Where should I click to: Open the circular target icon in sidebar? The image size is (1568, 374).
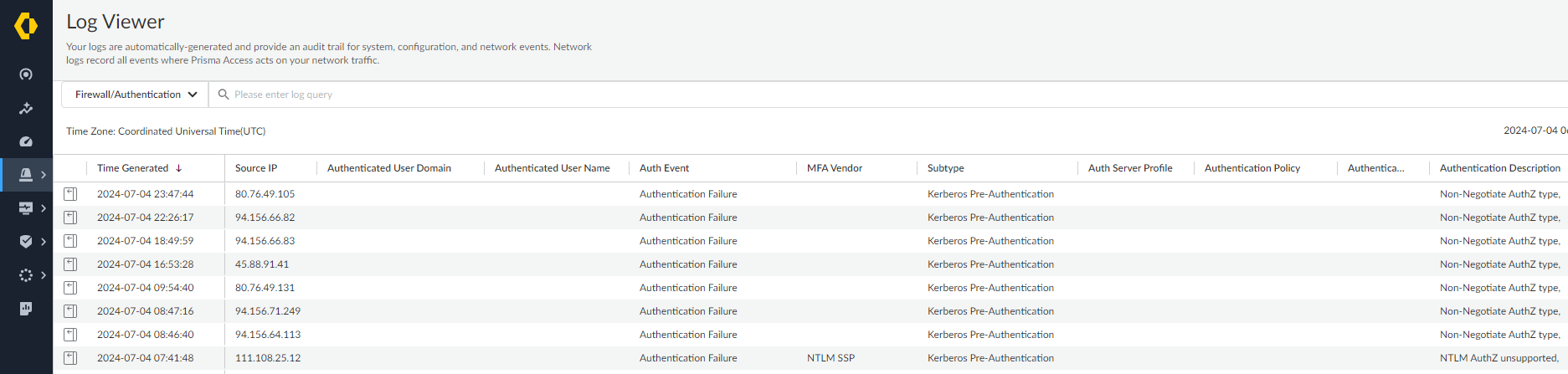pyautogui.click(x=26, y=74)
